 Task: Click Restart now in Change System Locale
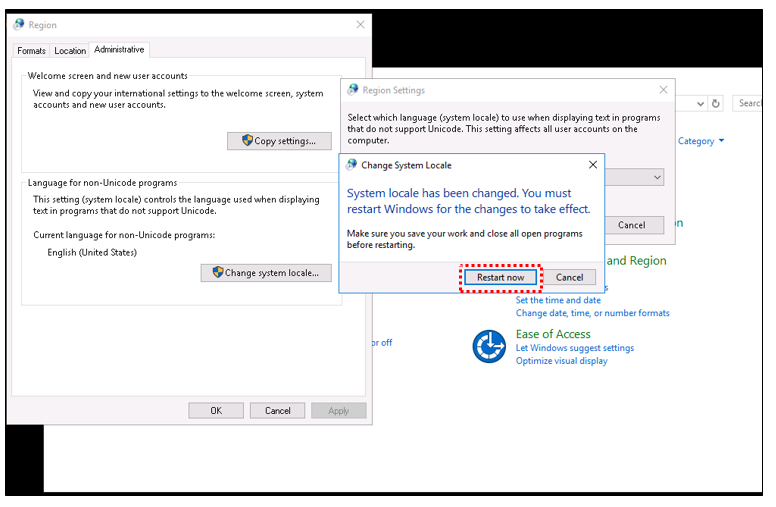(x=500, y=278)
